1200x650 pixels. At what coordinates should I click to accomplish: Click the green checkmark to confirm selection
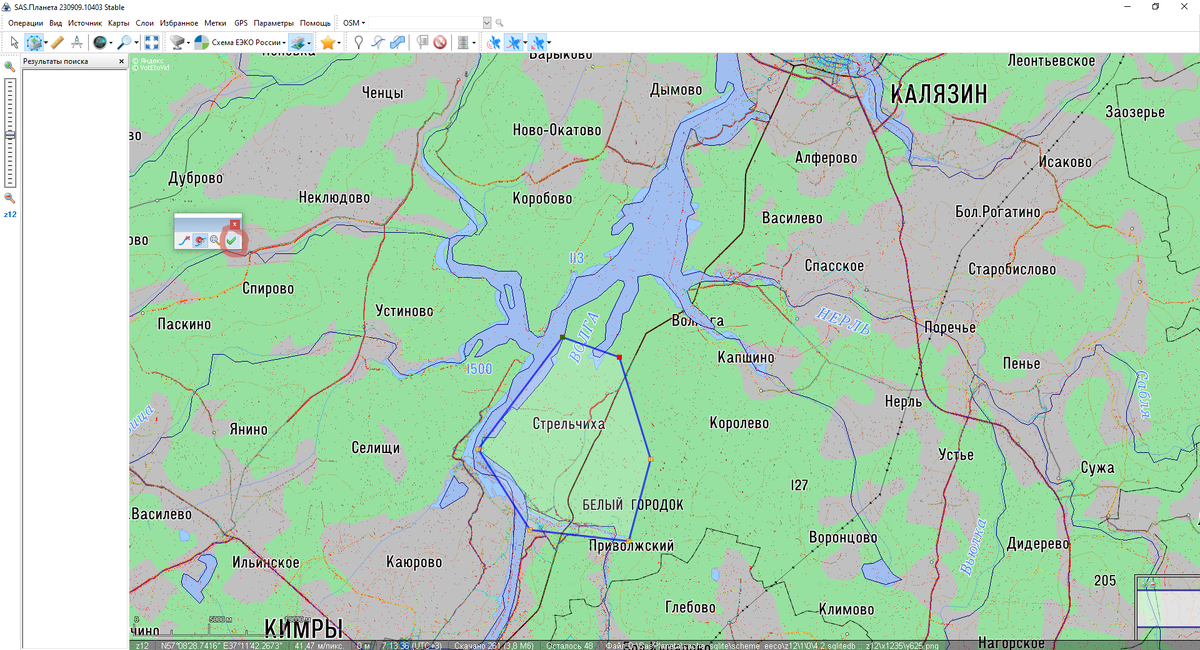click(231, 241)
